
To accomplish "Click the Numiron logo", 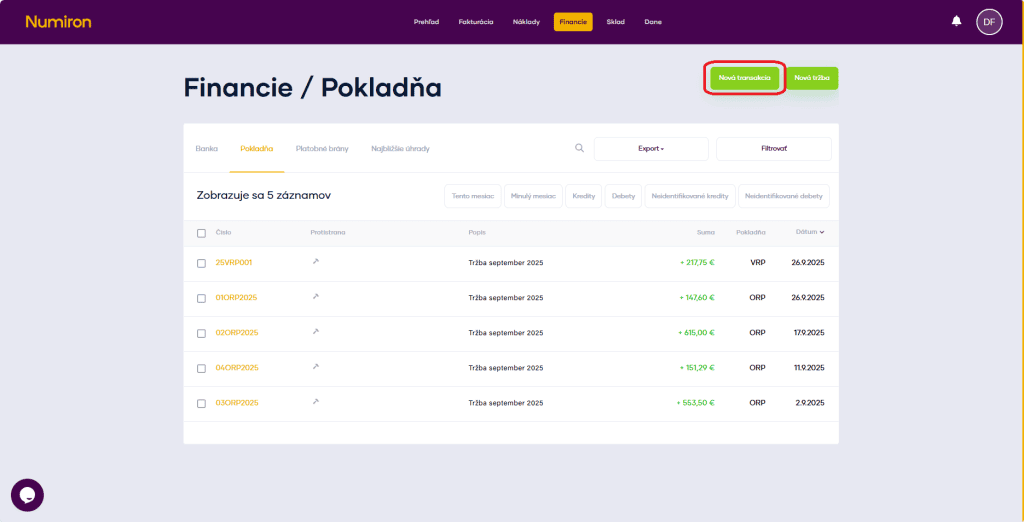I will point(58,22).
